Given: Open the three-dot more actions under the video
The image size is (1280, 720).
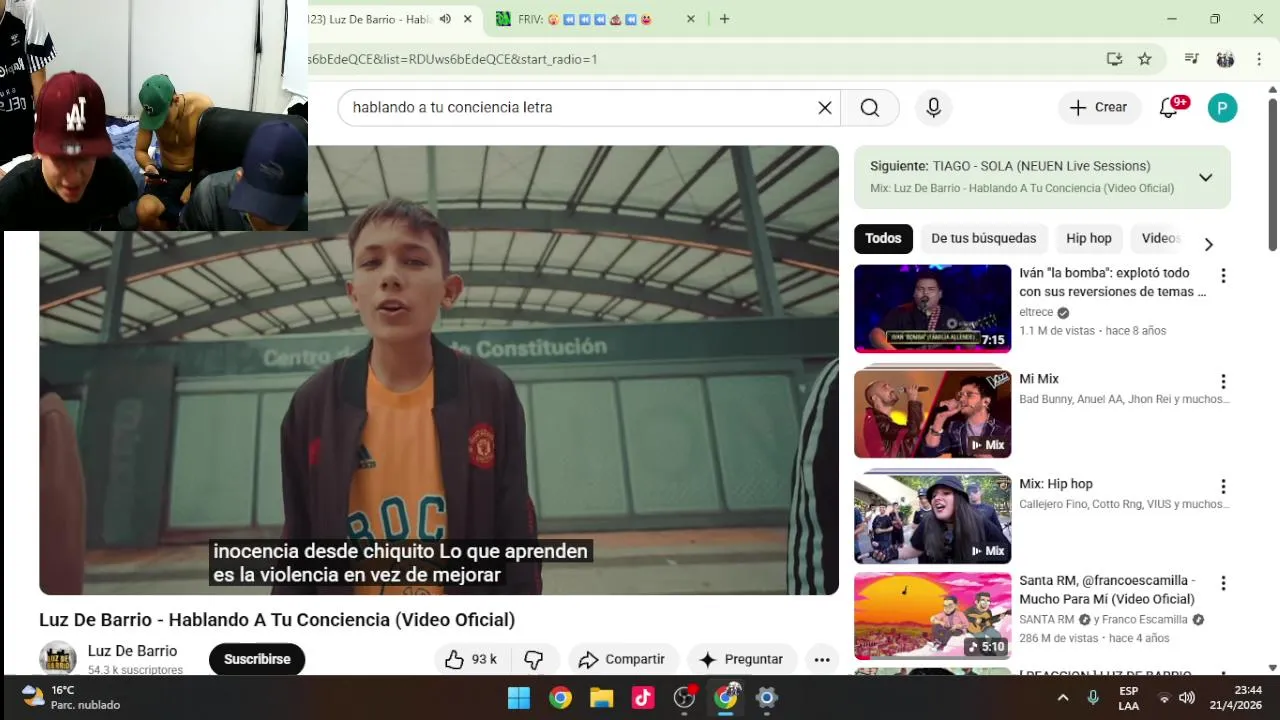Looking at the screenshot, I should (x=822, y=659).
